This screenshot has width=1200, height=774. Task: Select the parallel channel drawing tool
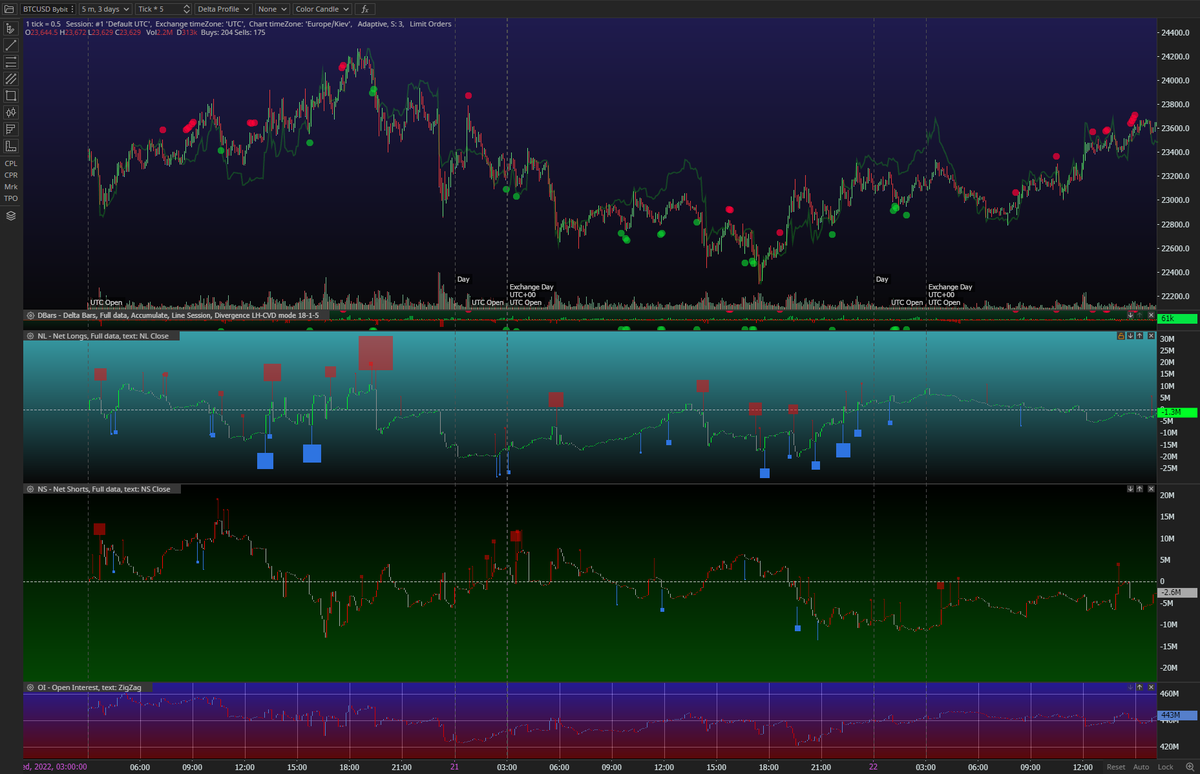[10, 79]
